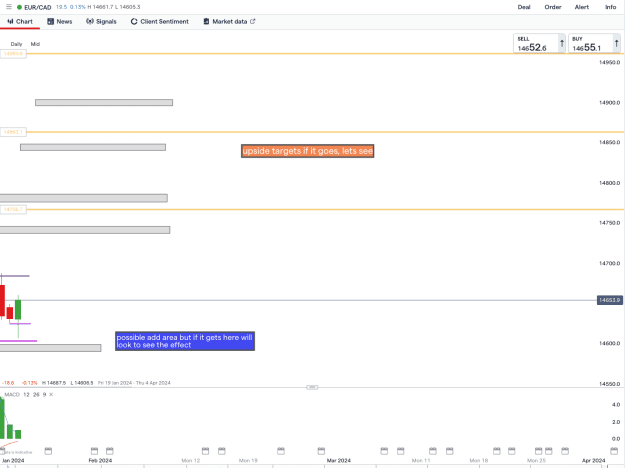Show market Info panel
This screenshot has width=625, height=468.
tap(610, 7)
